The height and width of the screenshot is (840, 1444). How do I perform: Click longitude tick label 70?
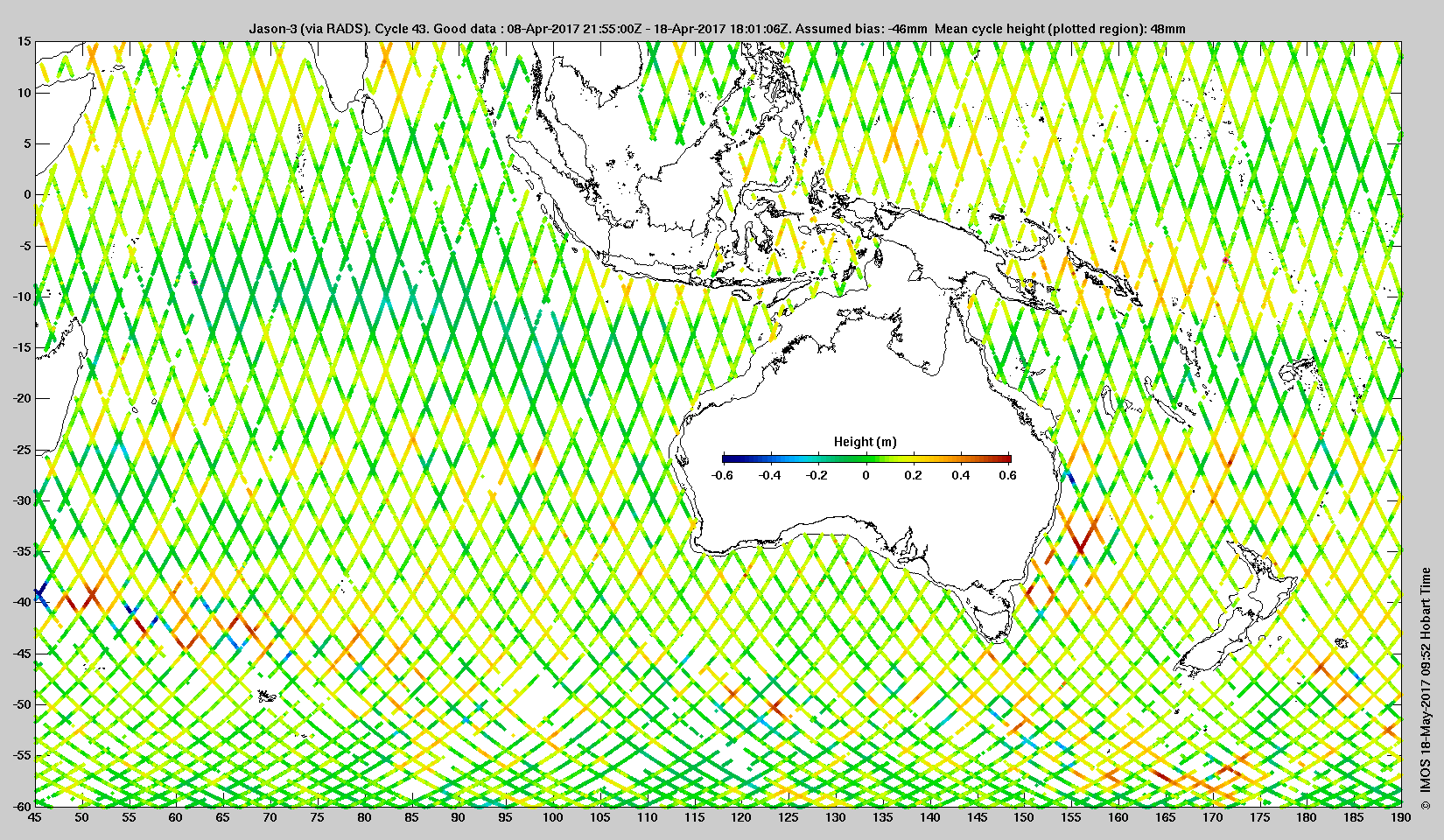[x=270, y=817]
